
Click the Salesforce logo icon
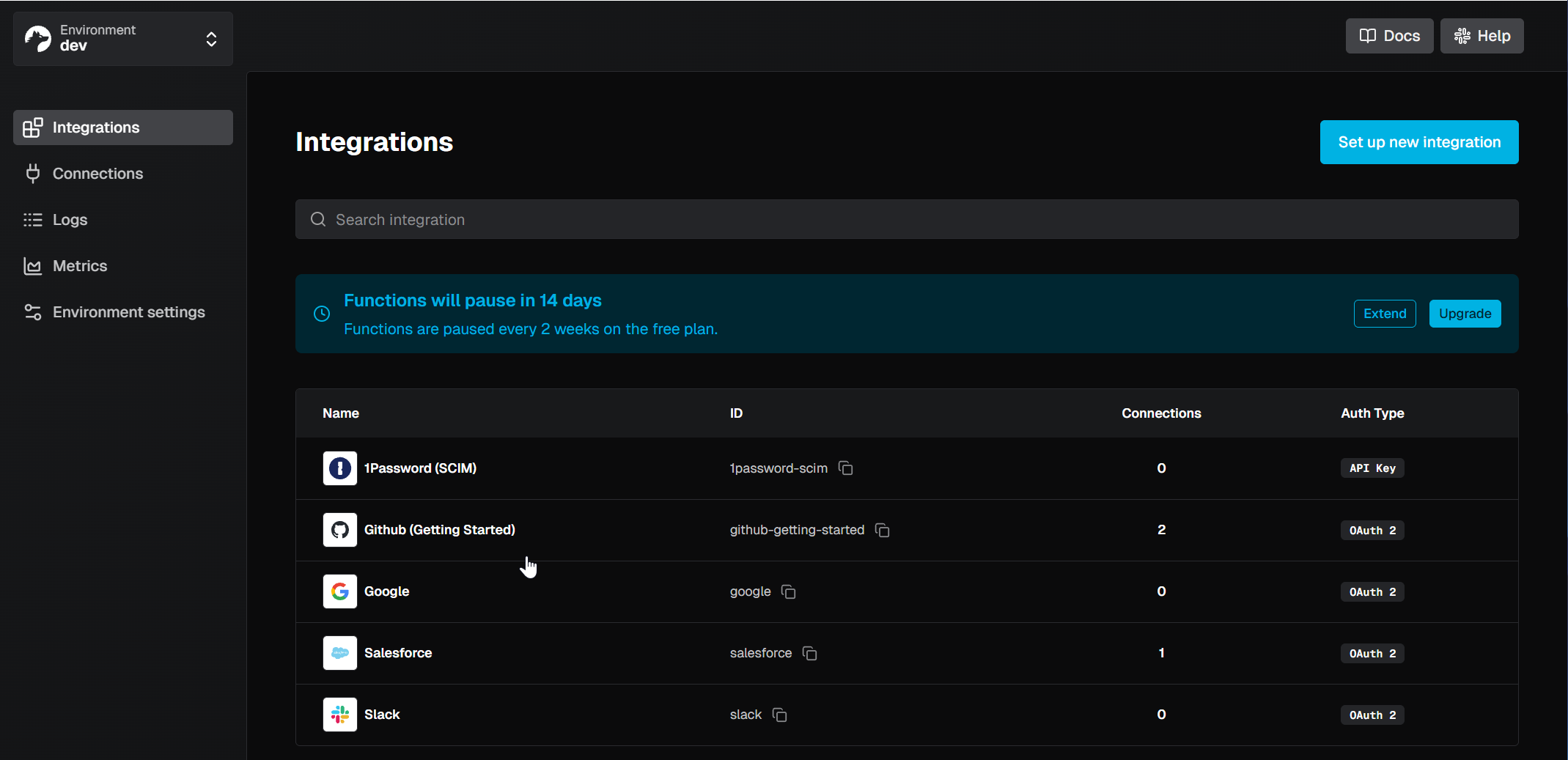(340, 653)
